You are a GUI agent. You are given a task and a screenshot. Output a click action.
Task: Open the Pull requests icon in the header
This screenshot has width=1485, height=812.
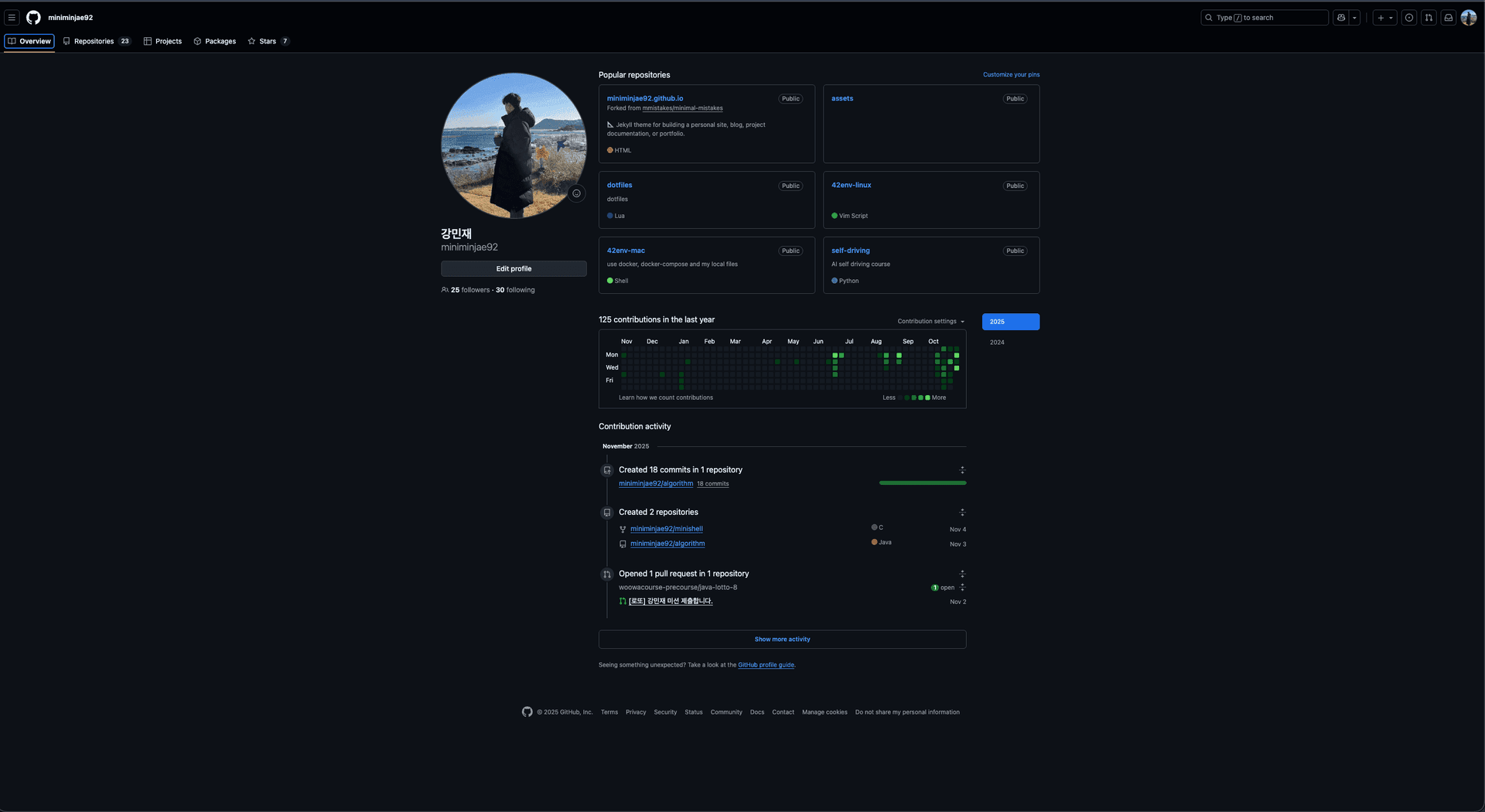pyautogui.click(x=1429, y=18)
